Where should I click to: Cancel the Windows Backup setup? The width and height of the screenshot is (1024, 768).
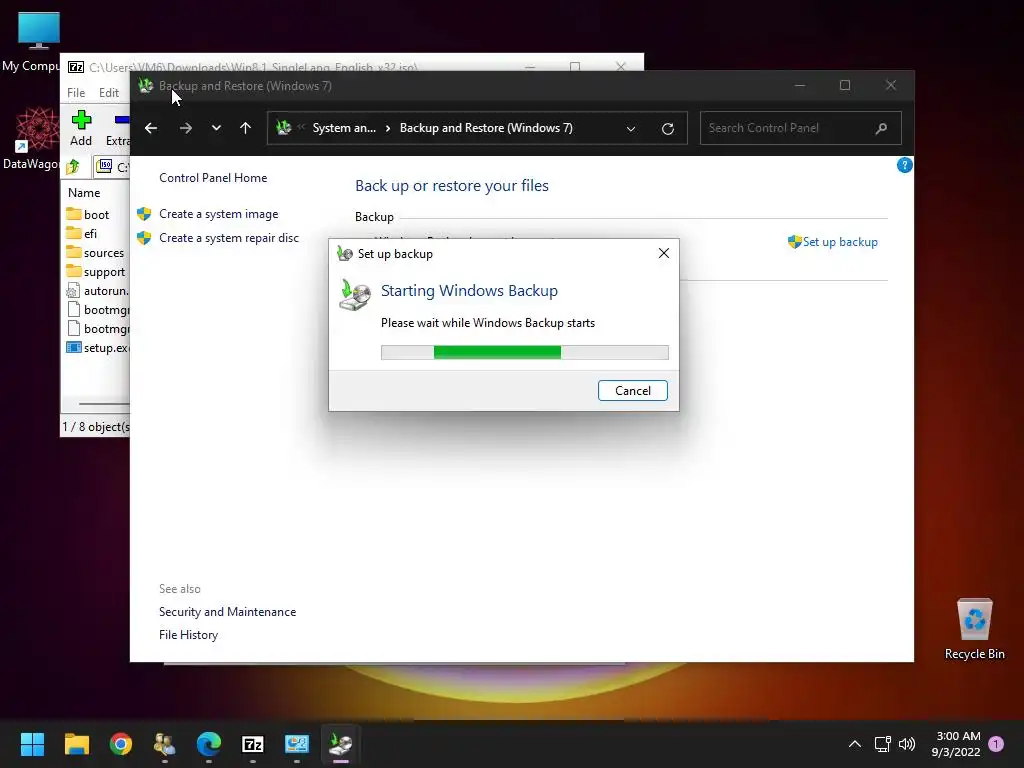click(x=632, y=391)
